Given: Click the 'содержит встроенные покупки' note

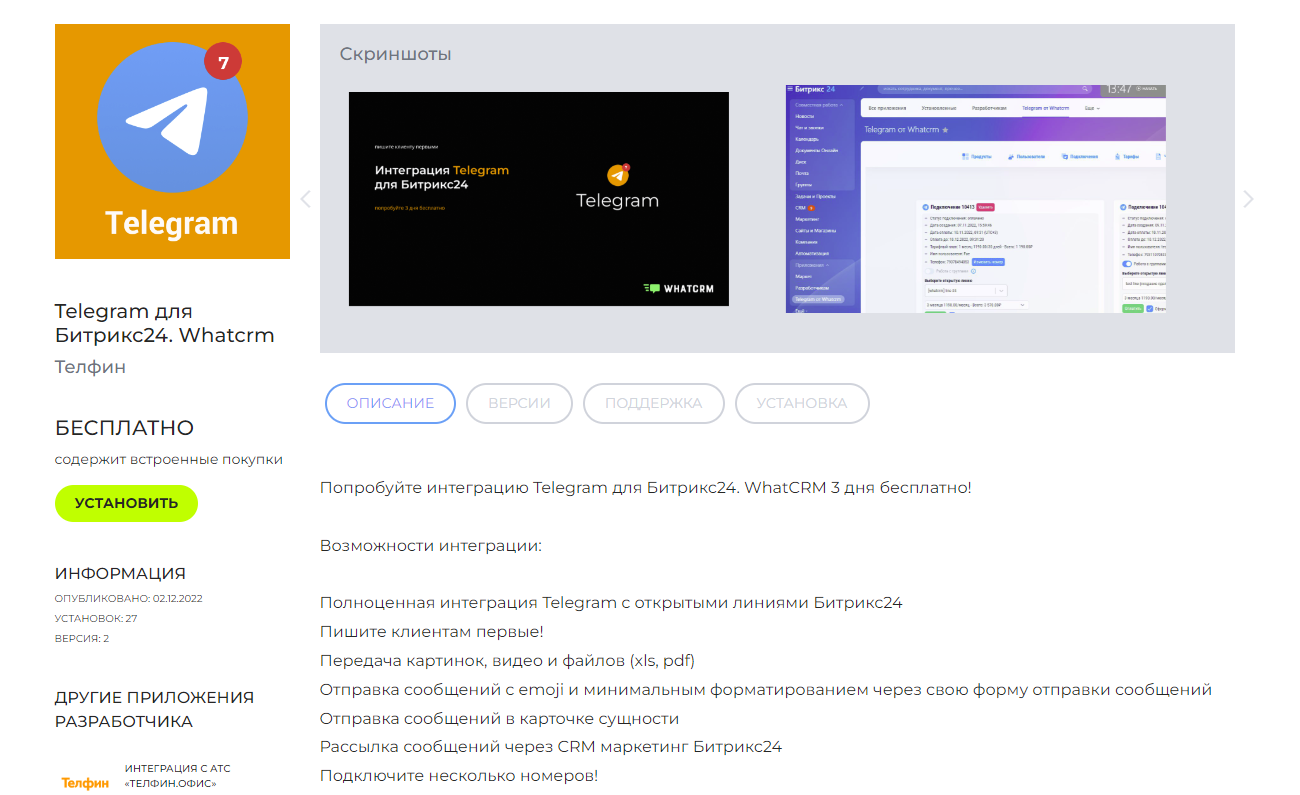Looking at the screenshot, I should click(169, 460).
